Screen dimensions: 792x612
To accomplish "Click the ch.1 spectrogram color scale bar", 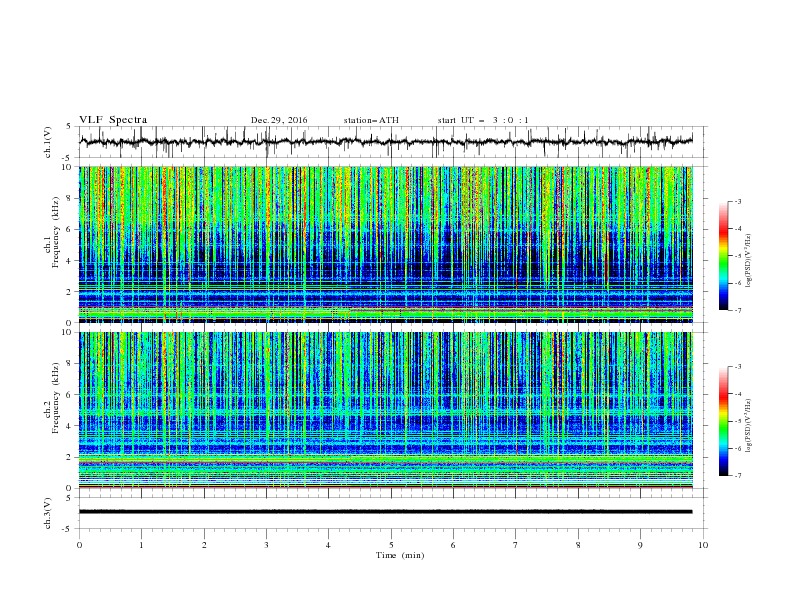I will pyautogui.click(x=724, y=255).
